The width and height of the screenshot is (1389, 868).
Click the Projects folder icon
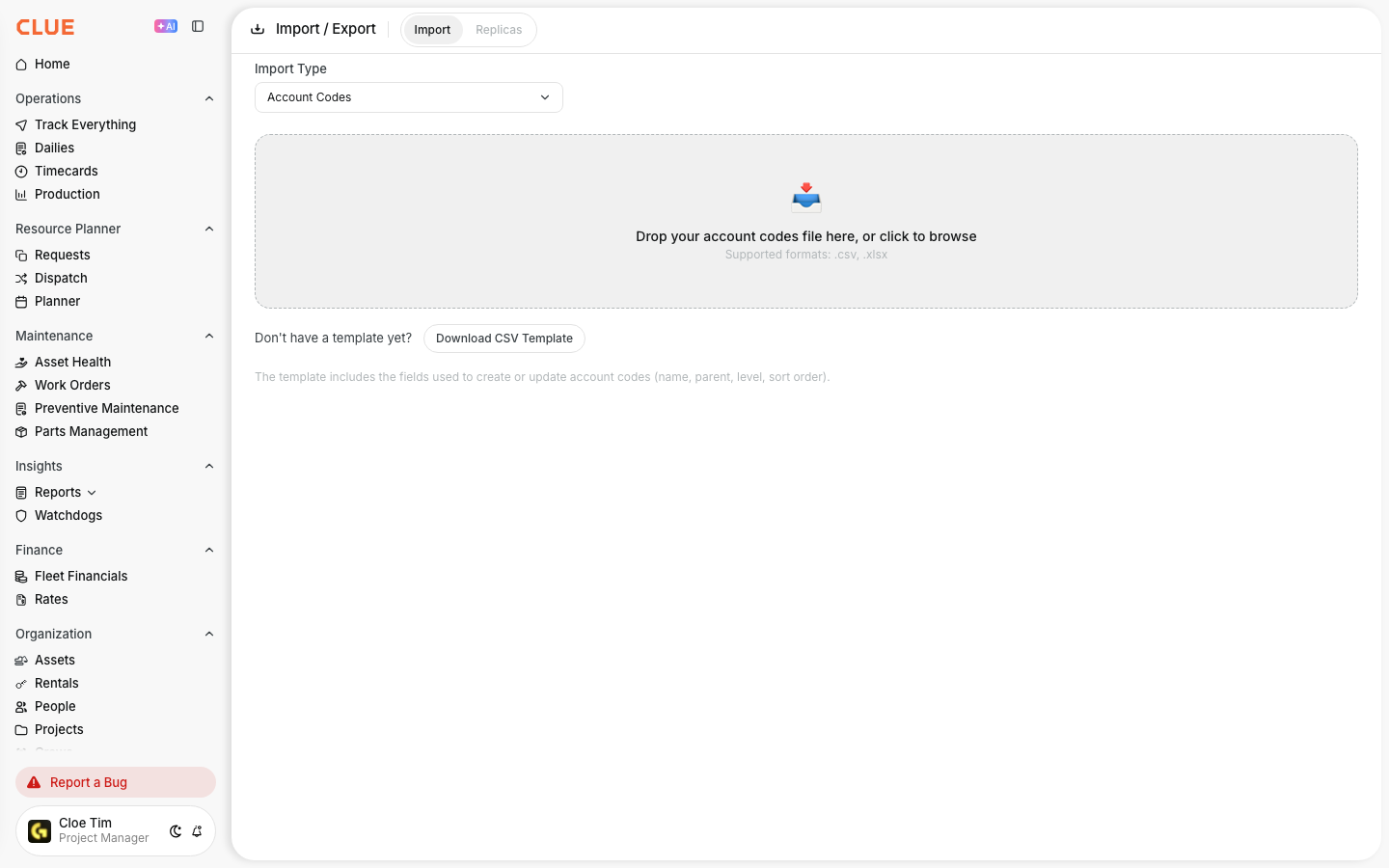[21, 730]
